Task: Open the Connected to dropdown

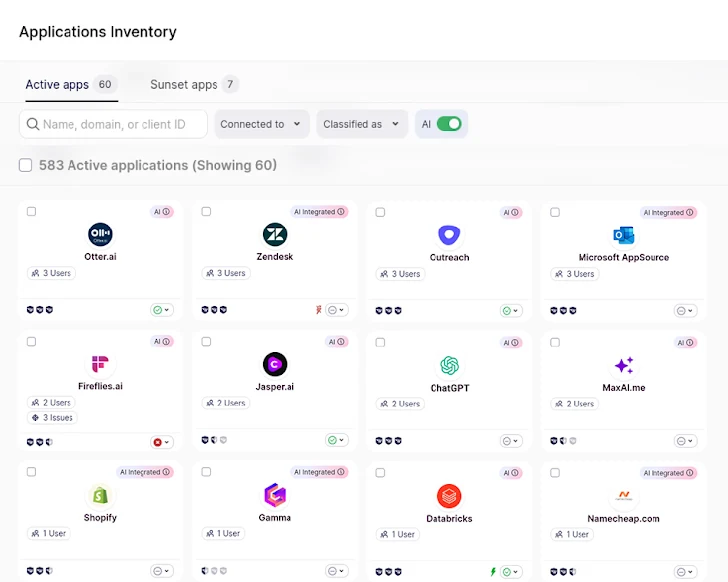Action: 261,124
